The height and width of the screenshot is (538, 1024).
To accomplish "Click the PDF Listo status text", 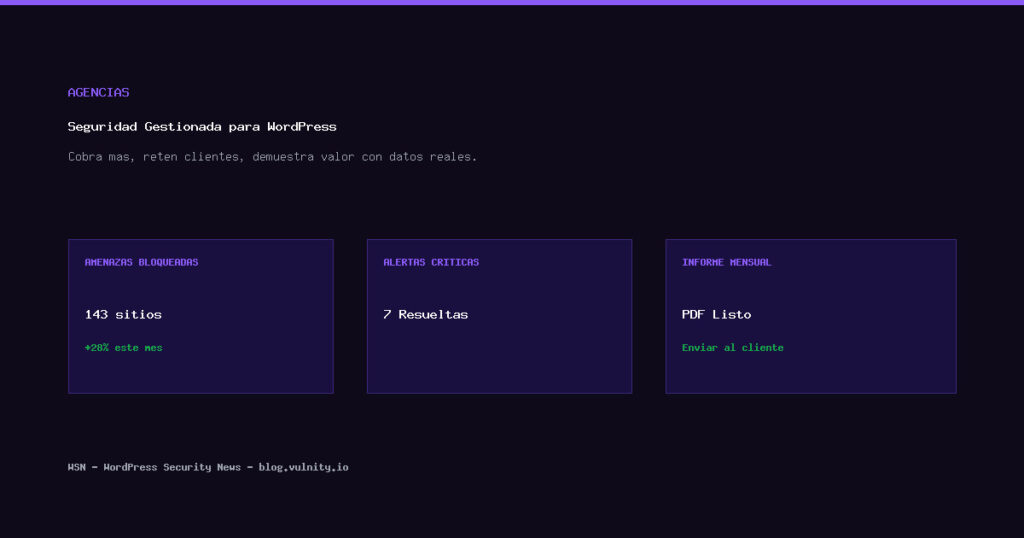I will pos(716,314).
